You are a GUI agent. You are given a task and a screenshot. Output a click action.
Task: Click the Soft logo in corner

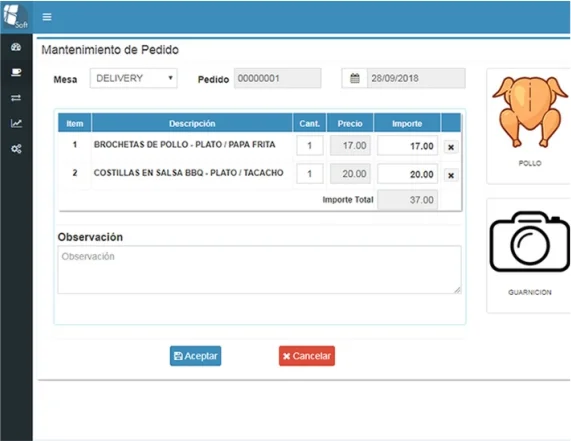16,17
